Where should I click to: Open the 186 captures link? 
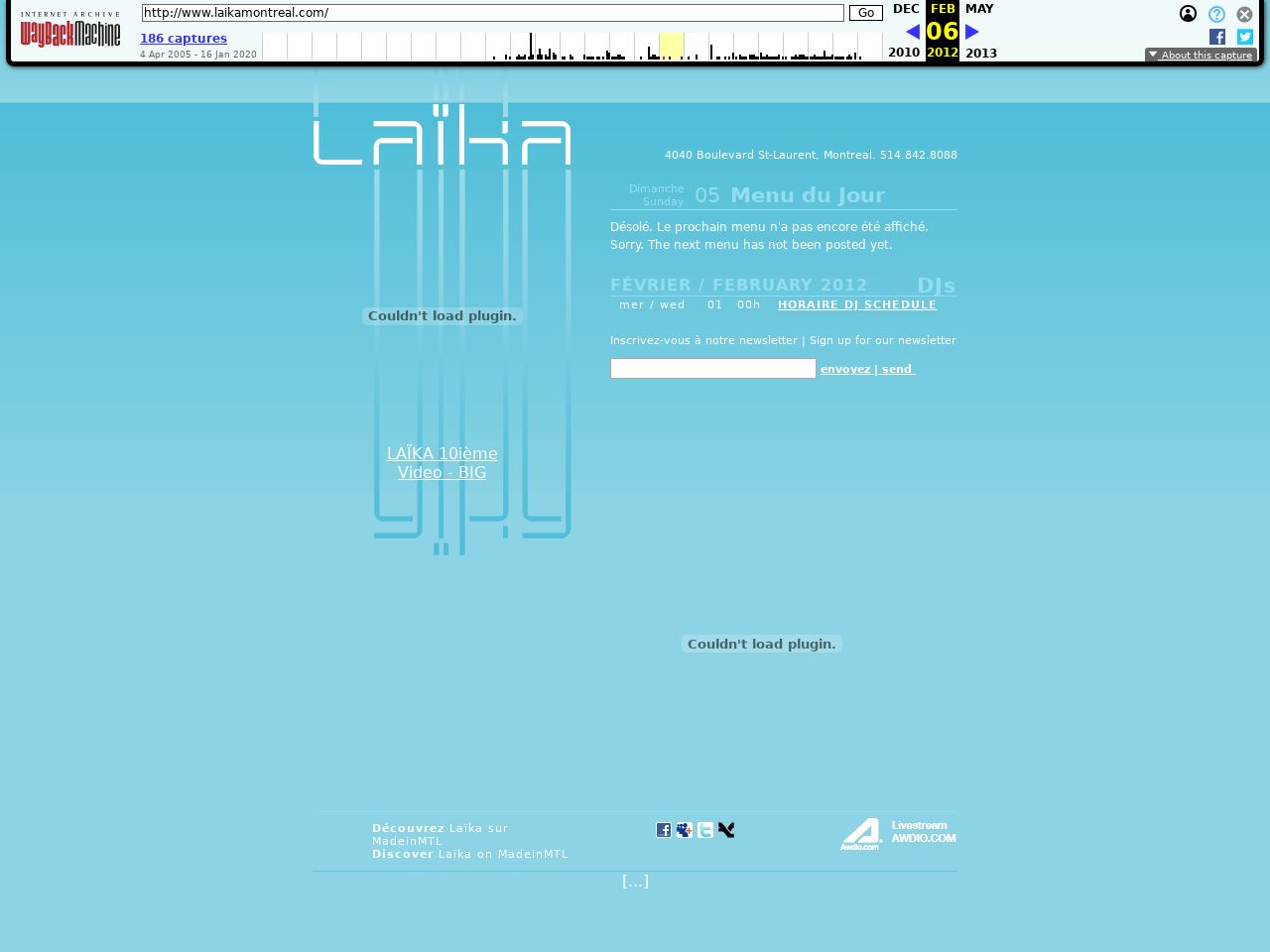point(184,39)
